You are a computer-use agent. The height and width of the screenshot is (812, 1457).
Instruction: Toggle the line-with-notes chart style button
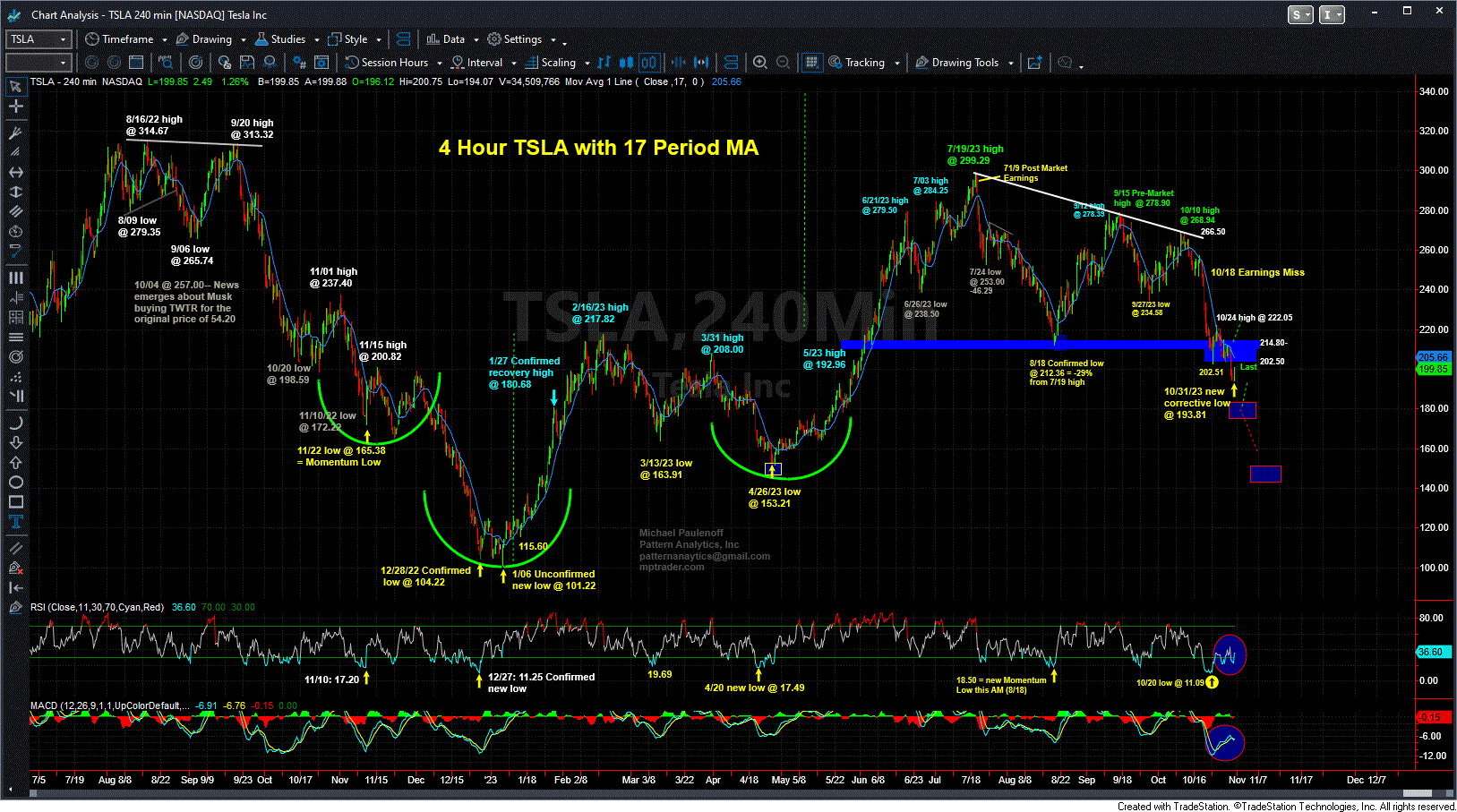604,63
